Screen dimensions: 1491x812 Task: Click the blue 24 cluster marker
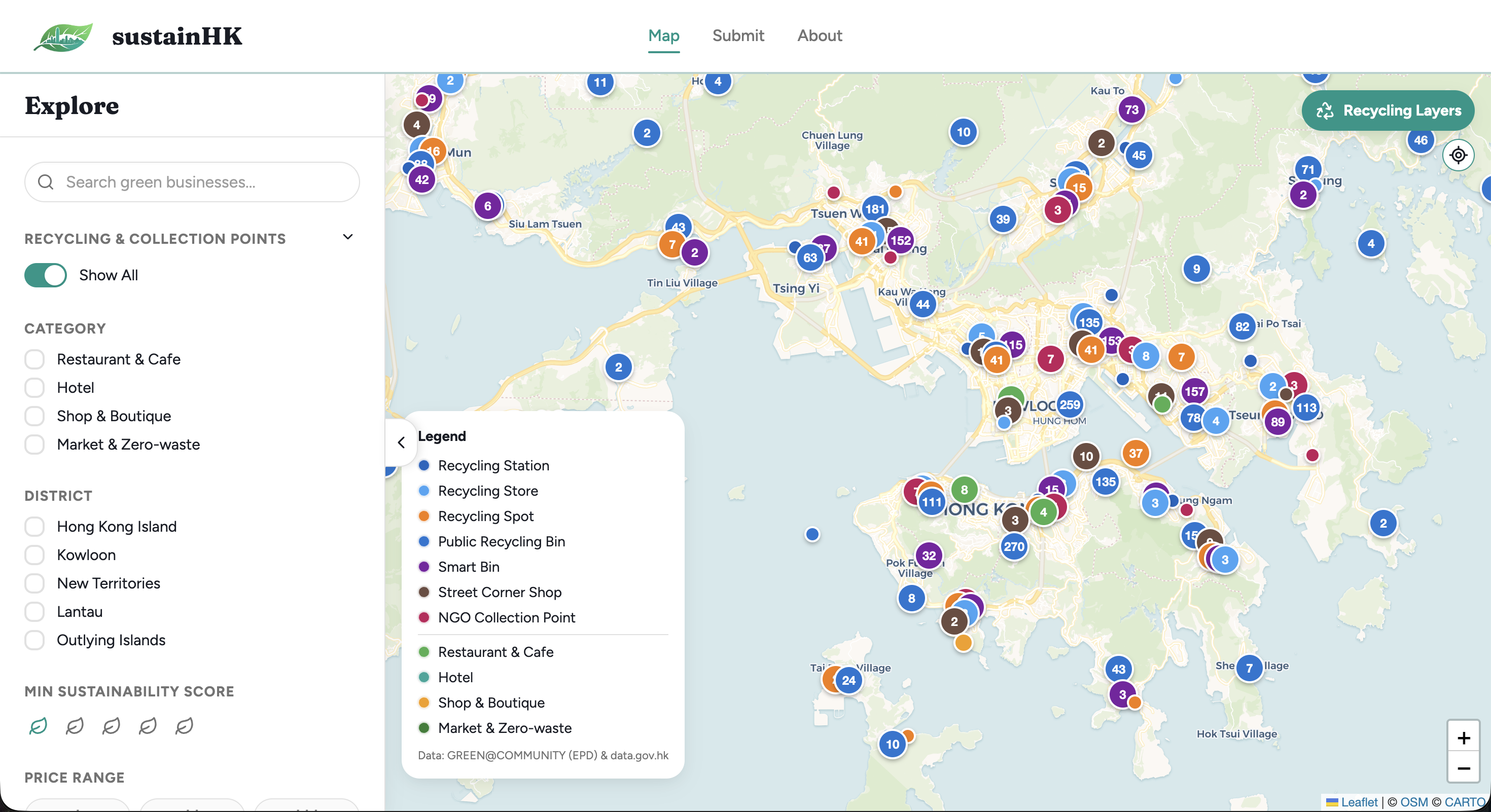coord(848,680)
